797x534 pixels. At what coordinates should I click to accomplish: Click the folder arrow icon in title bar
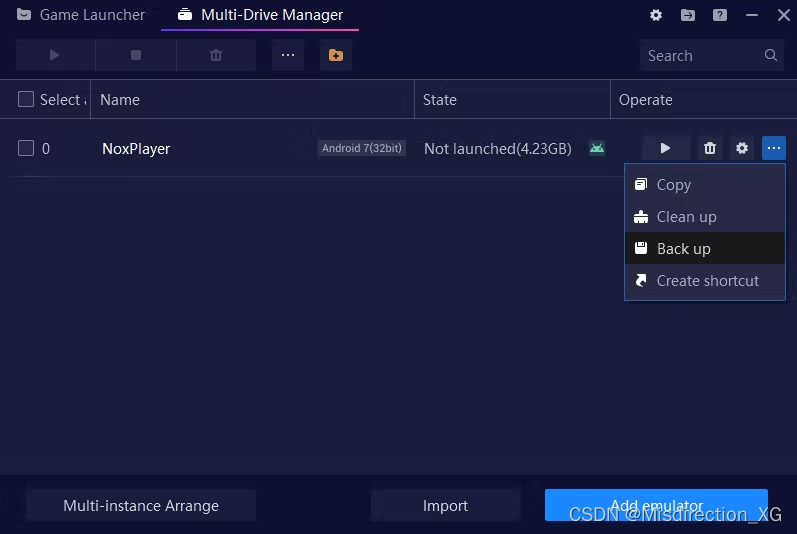[x=688, y=15]
